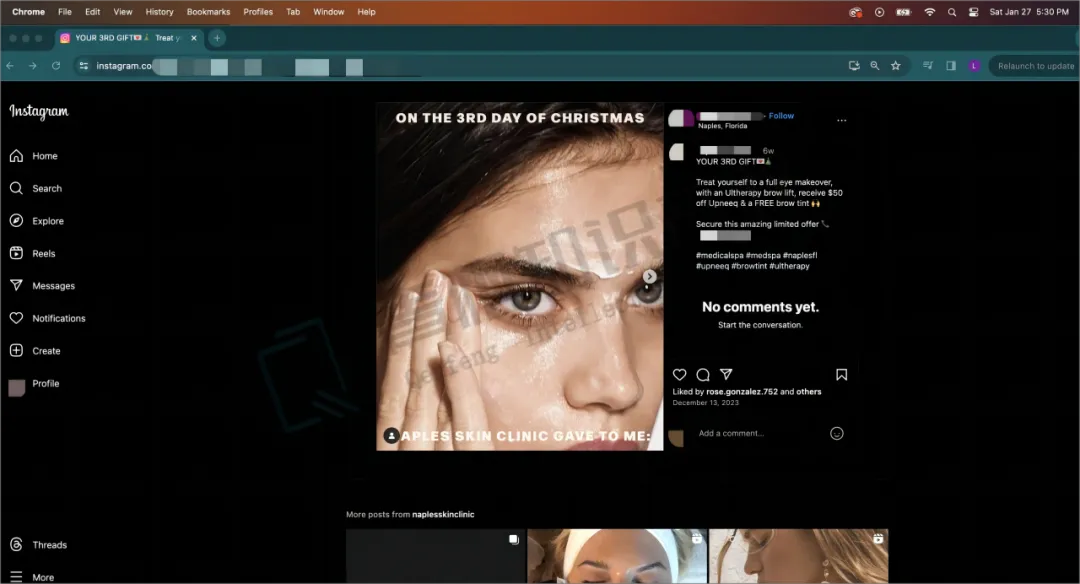Open Reels in sidebar
Viewport: 1080px width, 584px height.
[x=32, y=253]
